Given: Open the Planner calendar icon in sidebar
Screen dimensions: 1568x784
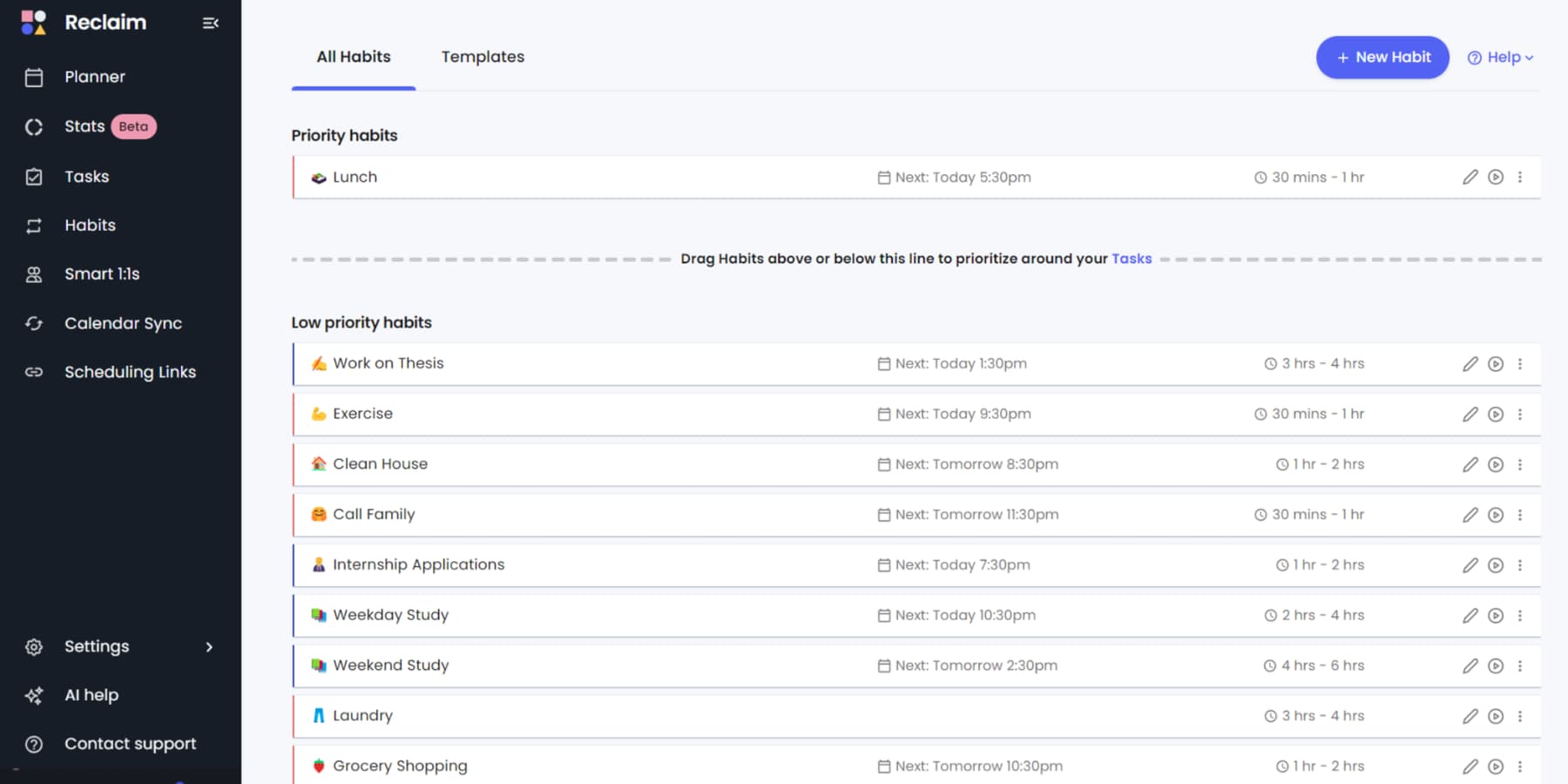Looking at the screenshot, I should tap(34, 78).
